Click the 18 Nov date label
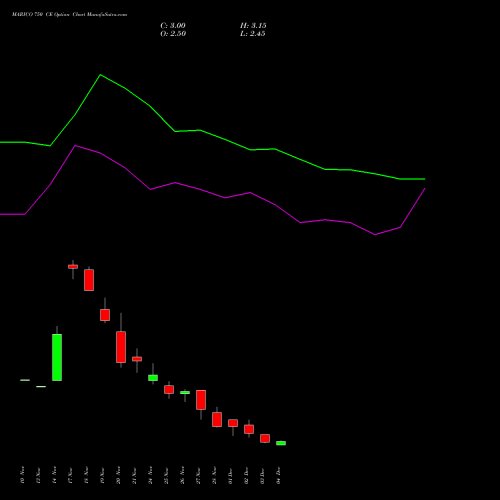This screenshot has height=500, width=500. pos(86,475)
